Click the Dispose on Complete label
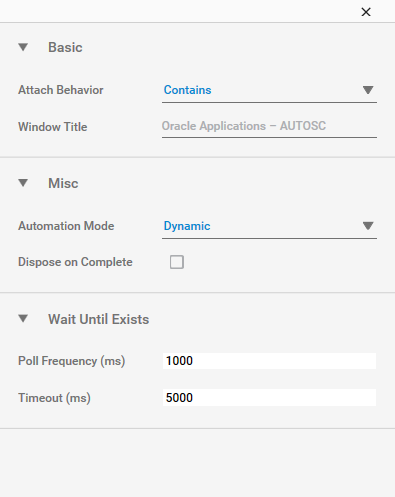Viewport: 395px width, 497px height. [x=75, y=262]
